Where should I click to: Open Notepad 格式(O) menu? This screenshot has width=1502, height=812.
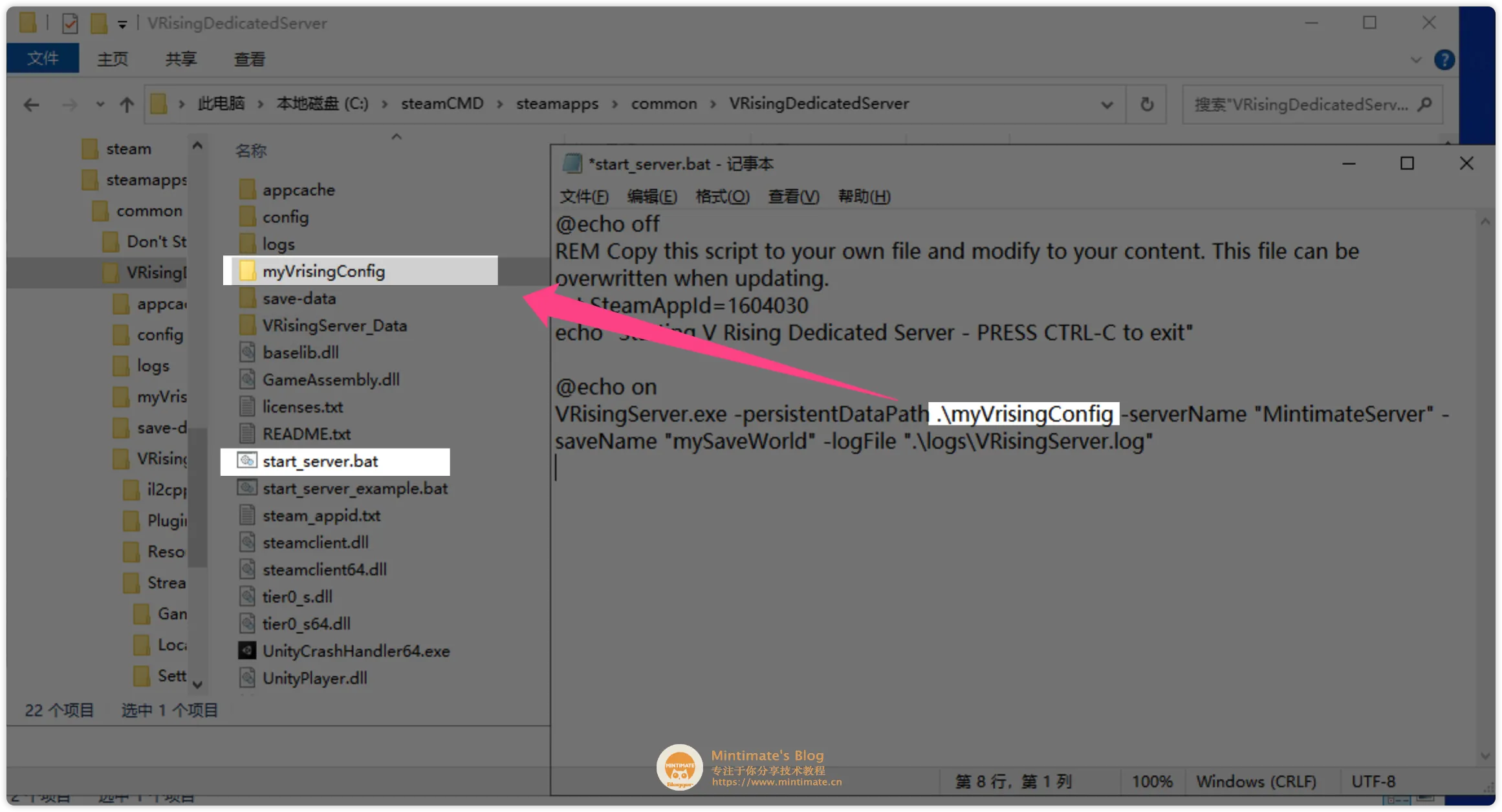click(722, 197)
